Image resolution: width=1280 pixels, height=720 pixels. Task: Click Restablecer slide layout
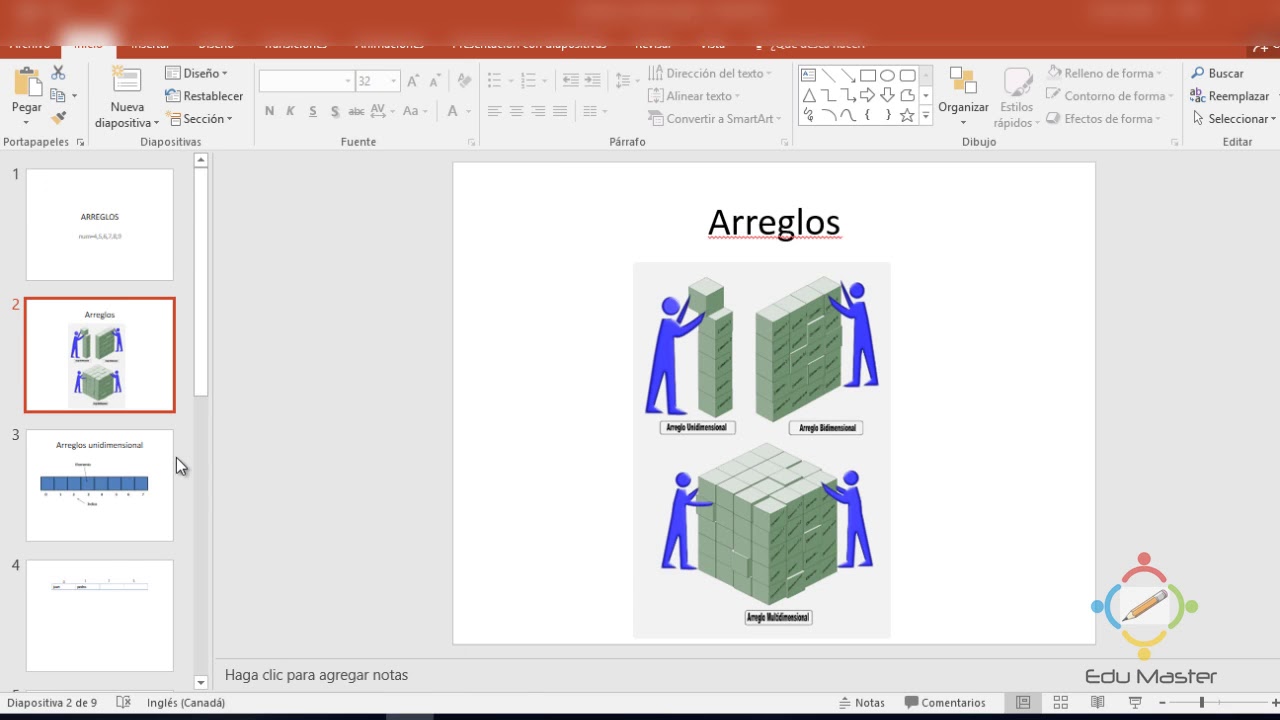204,96
